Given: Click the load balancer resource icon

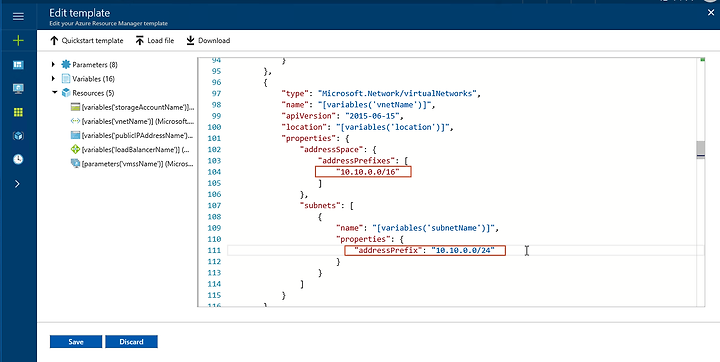Looking at the screenshot, I should coord(75,149).
